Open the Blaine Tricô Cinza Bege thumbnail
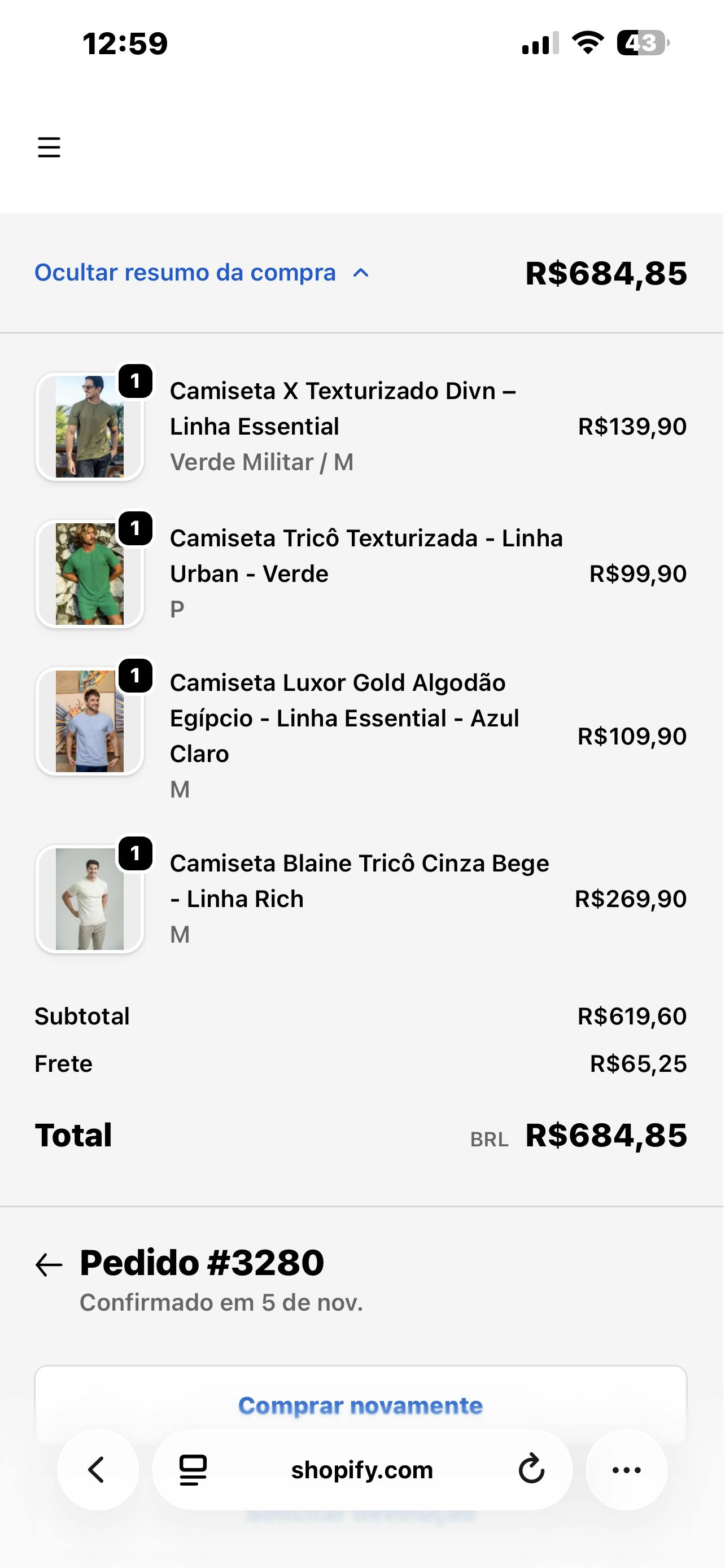 [89, 899]
